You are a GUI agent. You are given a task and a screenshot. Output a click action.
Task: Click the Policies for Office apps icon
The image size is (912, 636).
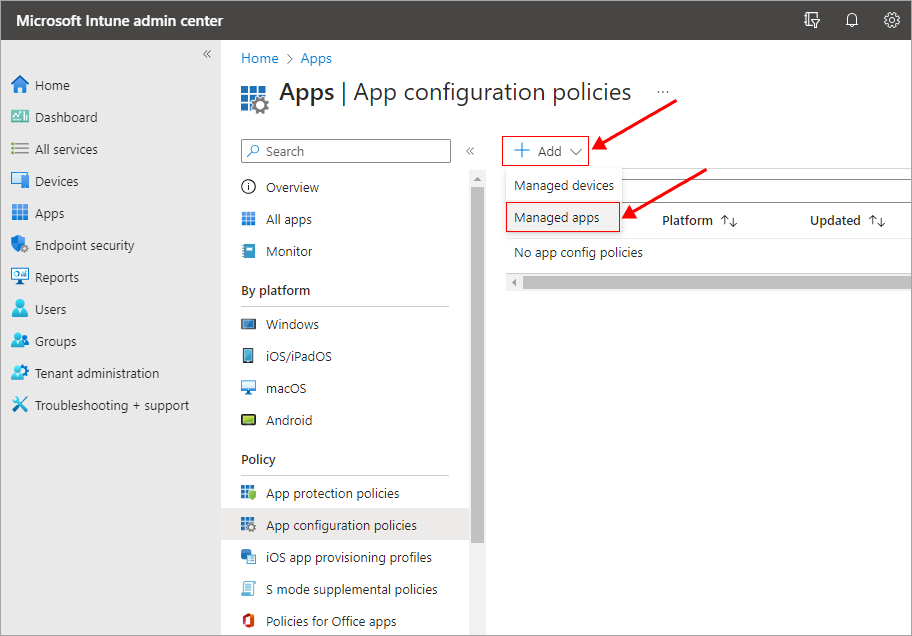click(x=248, y=621)
